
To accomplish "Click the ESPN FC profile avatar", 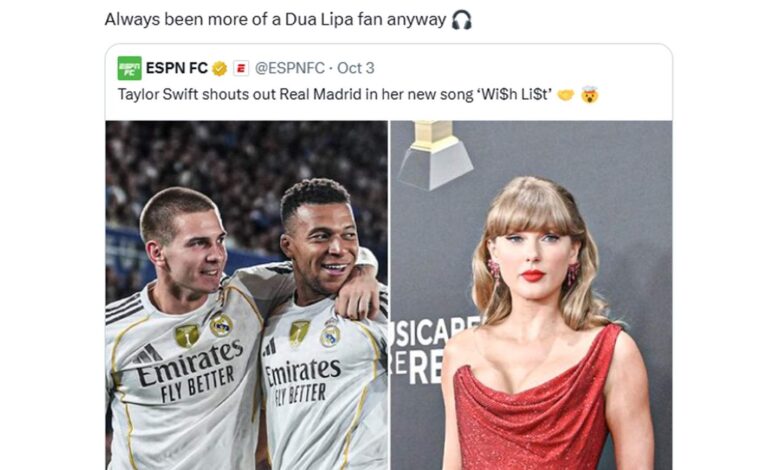I will click(129, 68).
